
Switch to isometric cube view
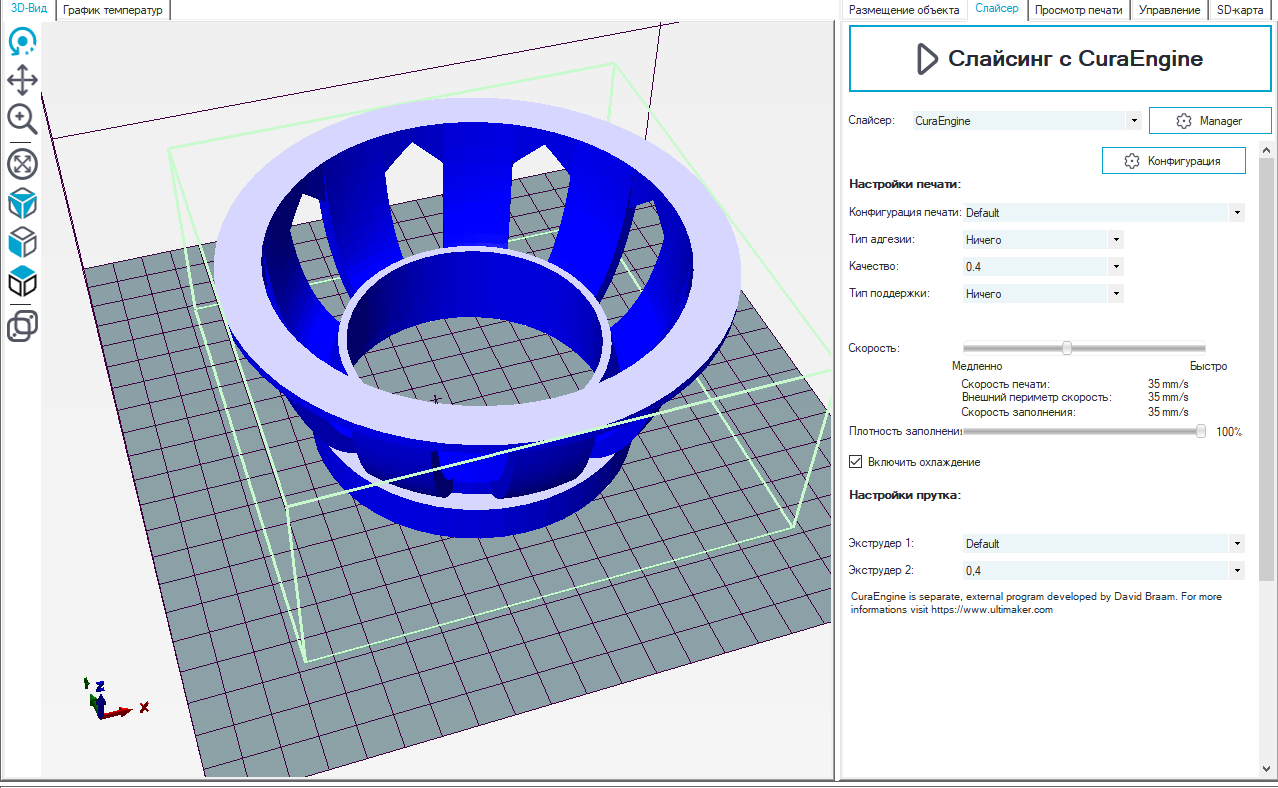click(x=22, y=204)
